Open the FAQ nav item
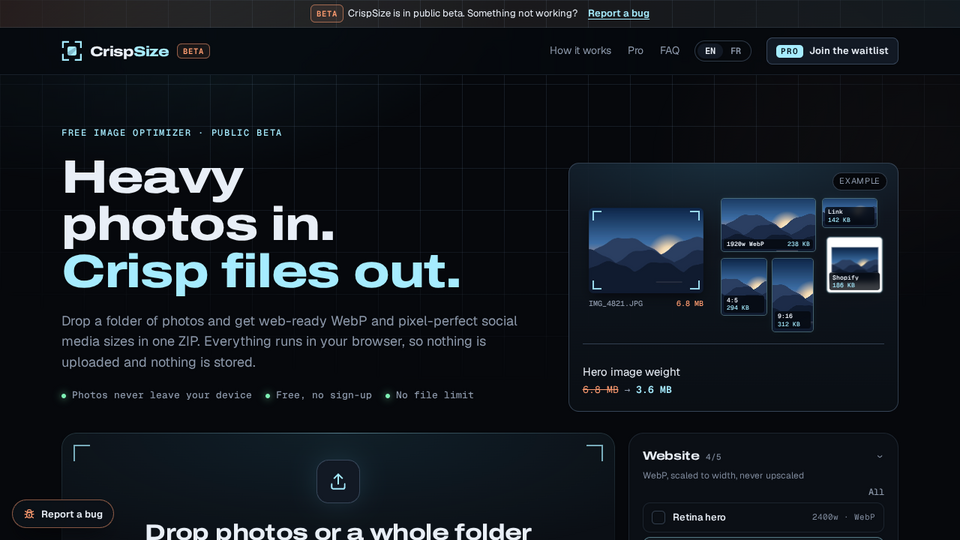Viewport: 960px width, 540px height. 669,51
